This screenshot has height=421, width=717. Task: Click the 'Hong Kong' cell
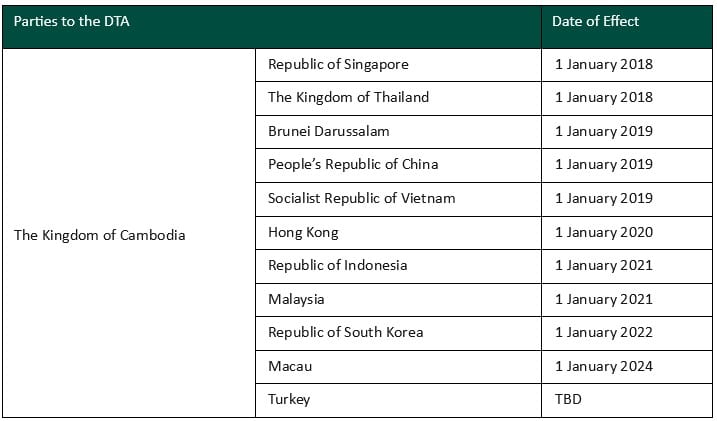[398, 233]
